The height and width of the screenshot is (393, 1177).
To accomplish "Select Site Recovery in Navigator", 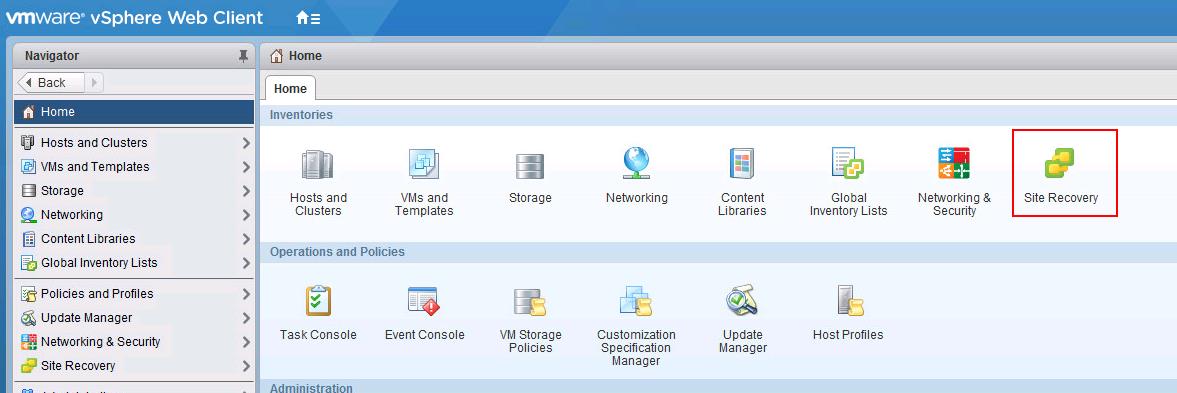I will tap(134, 365).
